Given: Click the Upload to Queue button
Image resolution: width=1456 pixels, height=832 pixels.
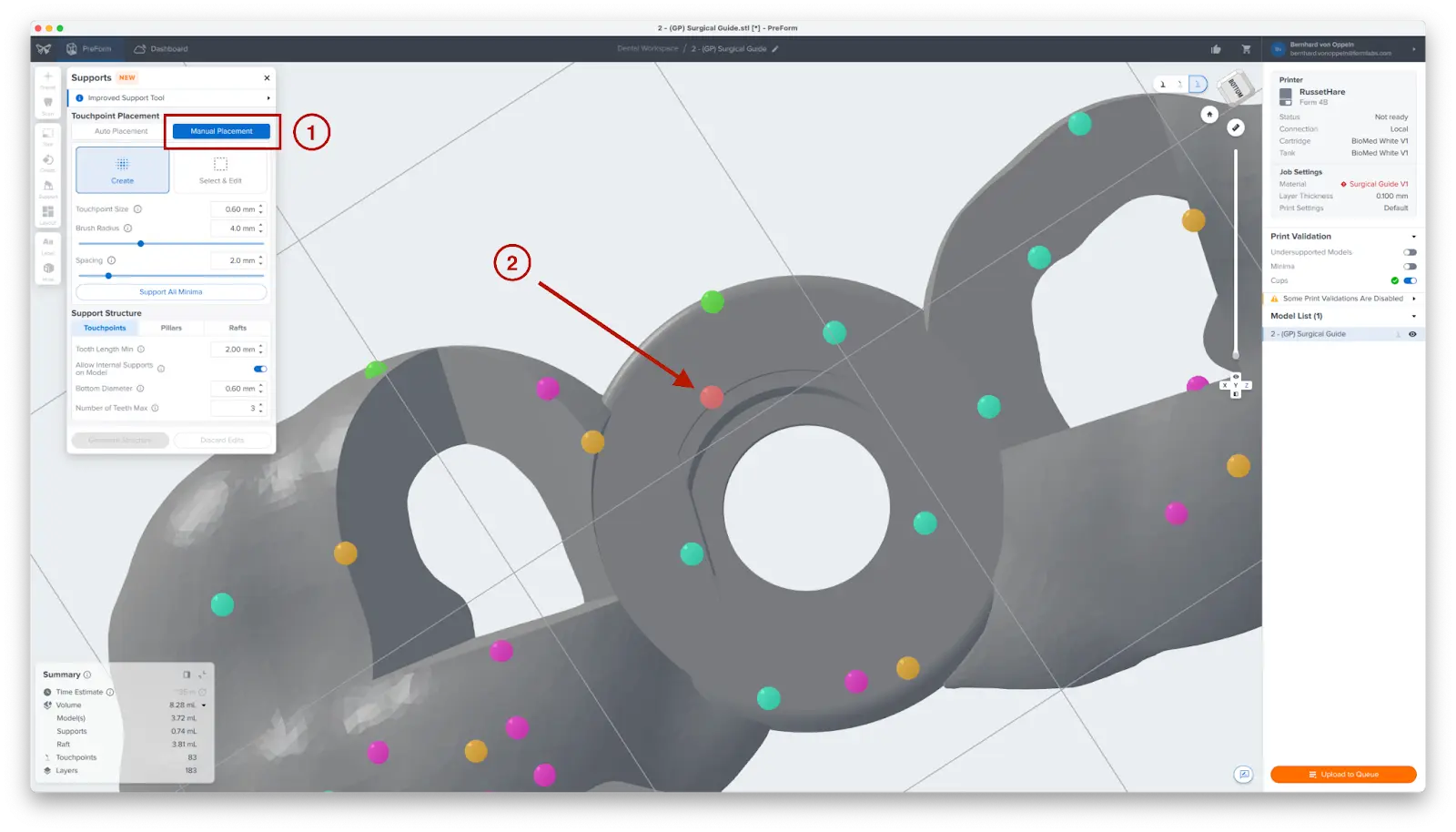Looking at the screenshot, I should tap(1344, 775).
